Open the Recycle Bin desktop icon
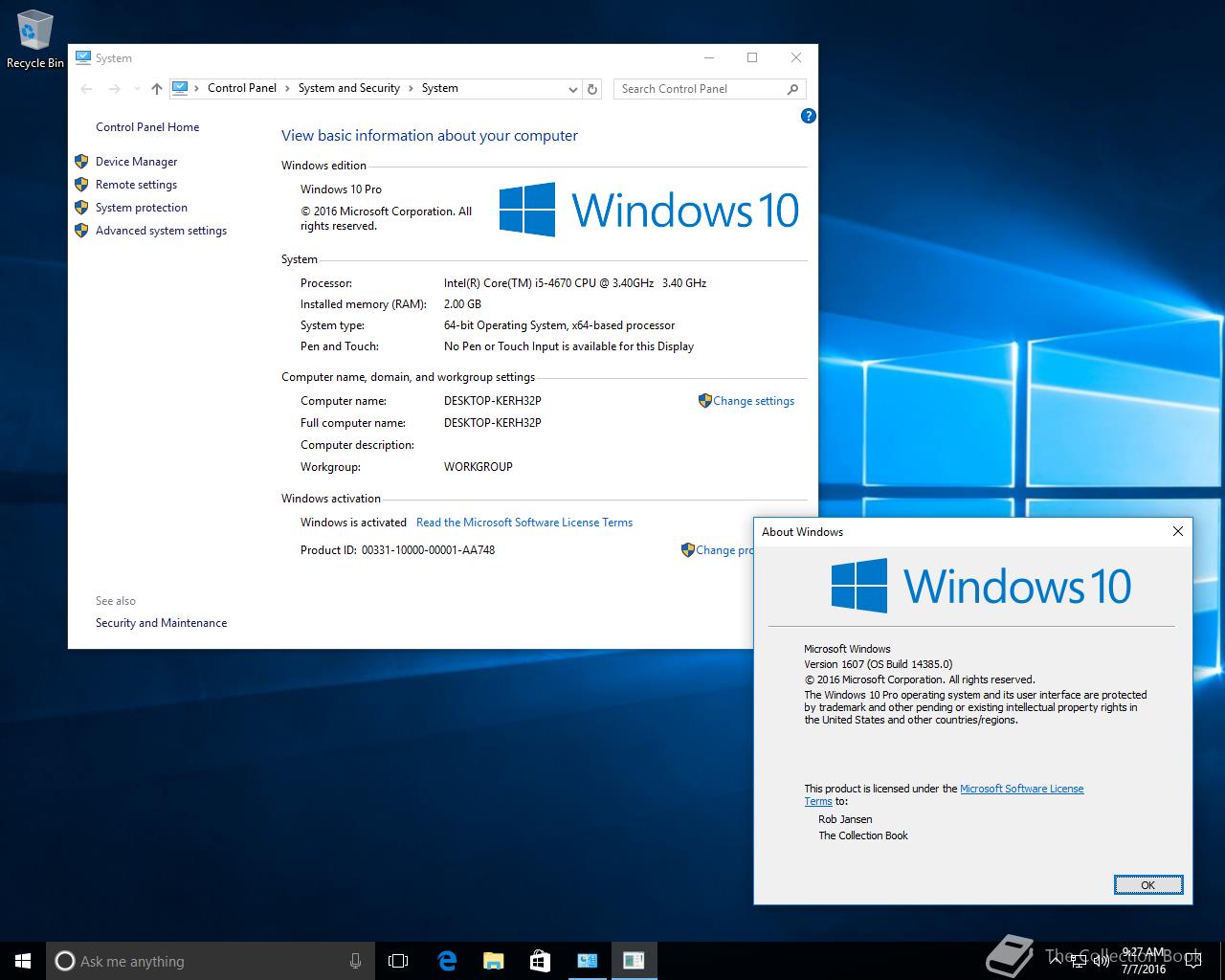 tap(34, 39)
